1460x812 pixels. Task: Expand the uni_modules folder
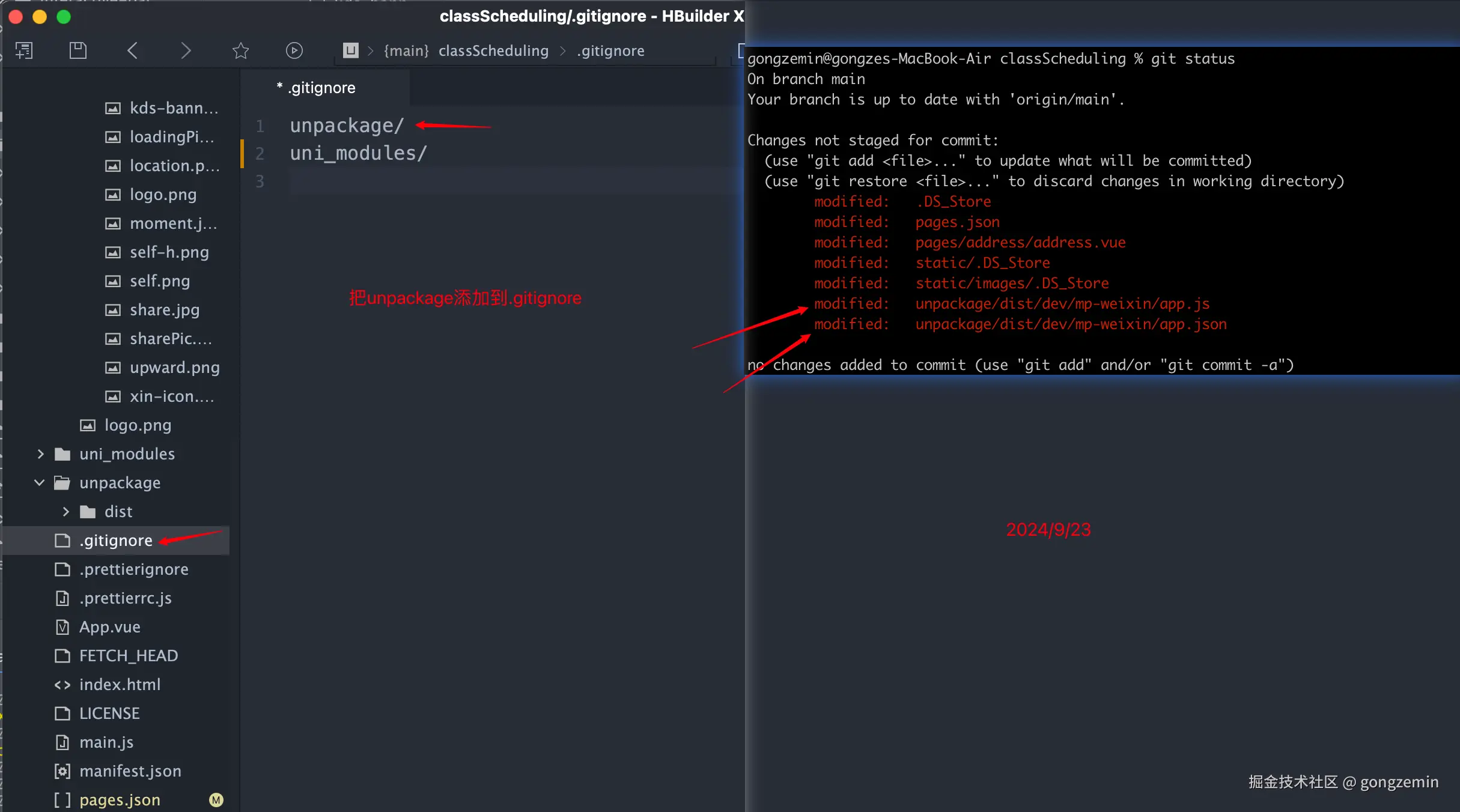click(40, 454)
